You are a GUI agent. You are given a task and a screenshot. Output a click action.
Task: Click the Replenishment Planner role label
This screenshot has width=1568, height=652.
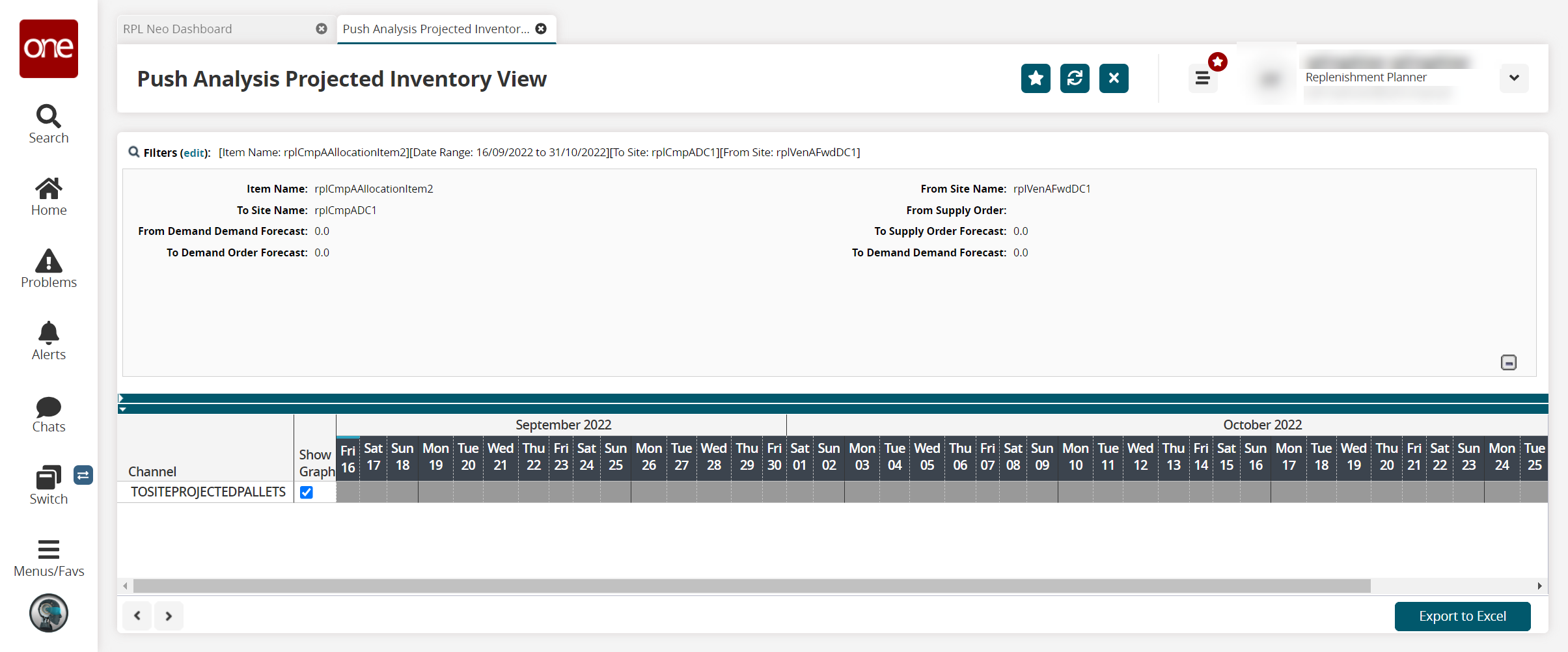point(1366,77)
